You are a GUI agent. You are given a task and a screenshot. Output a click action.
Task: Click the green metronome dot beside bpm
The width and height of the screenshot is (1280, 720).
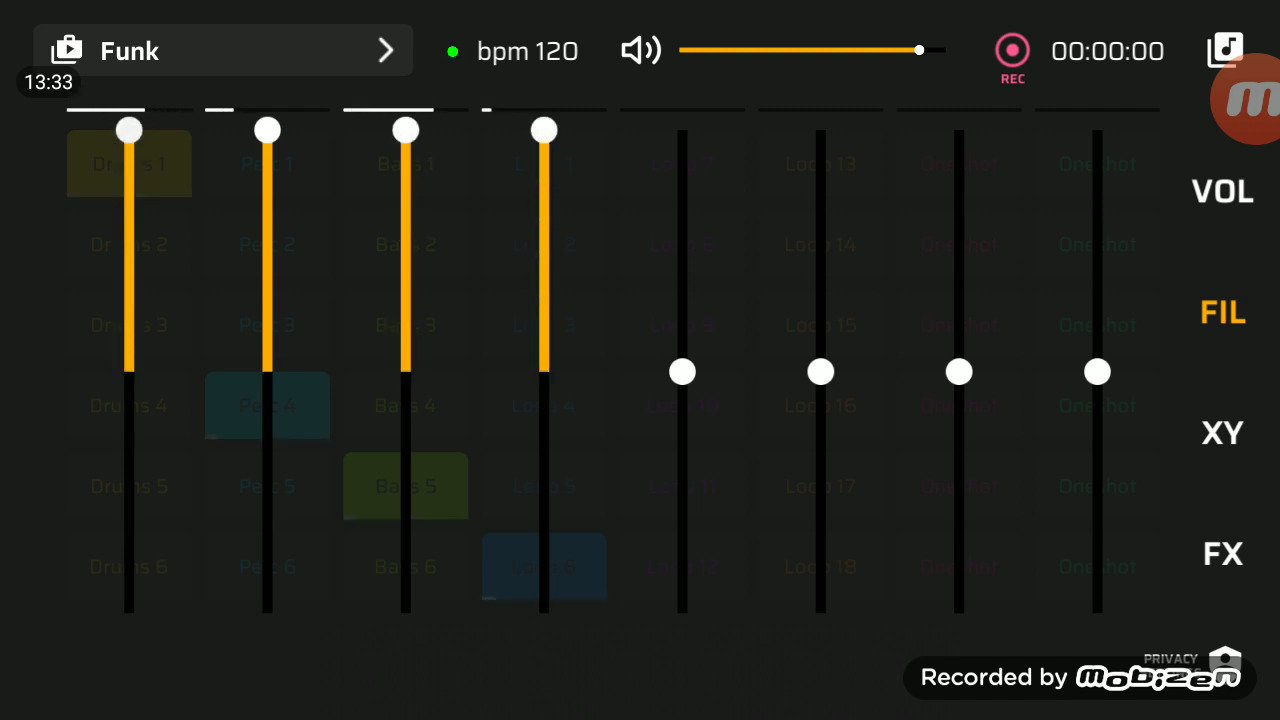(453, 51)
